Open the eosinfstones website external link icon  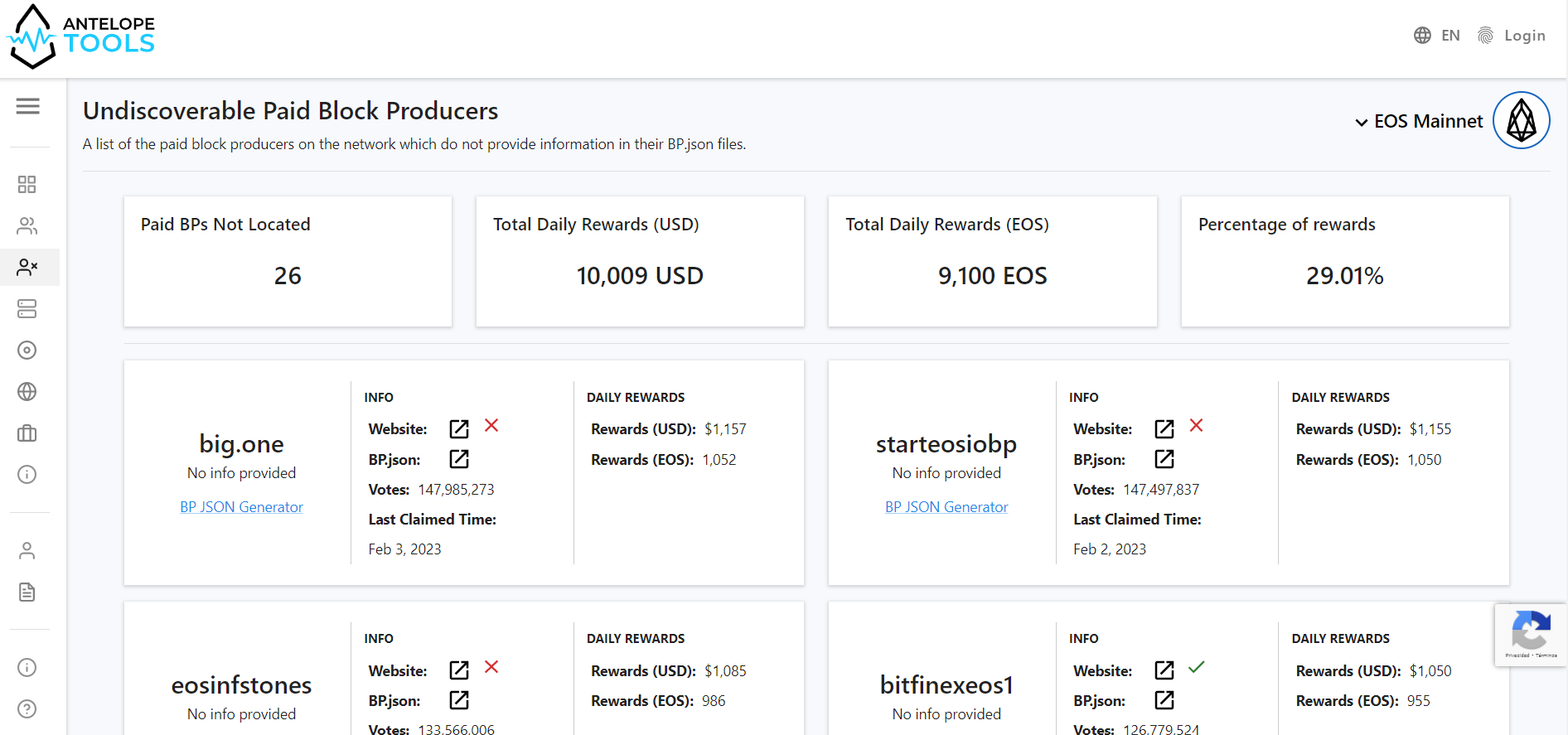[x=459, y=670]
